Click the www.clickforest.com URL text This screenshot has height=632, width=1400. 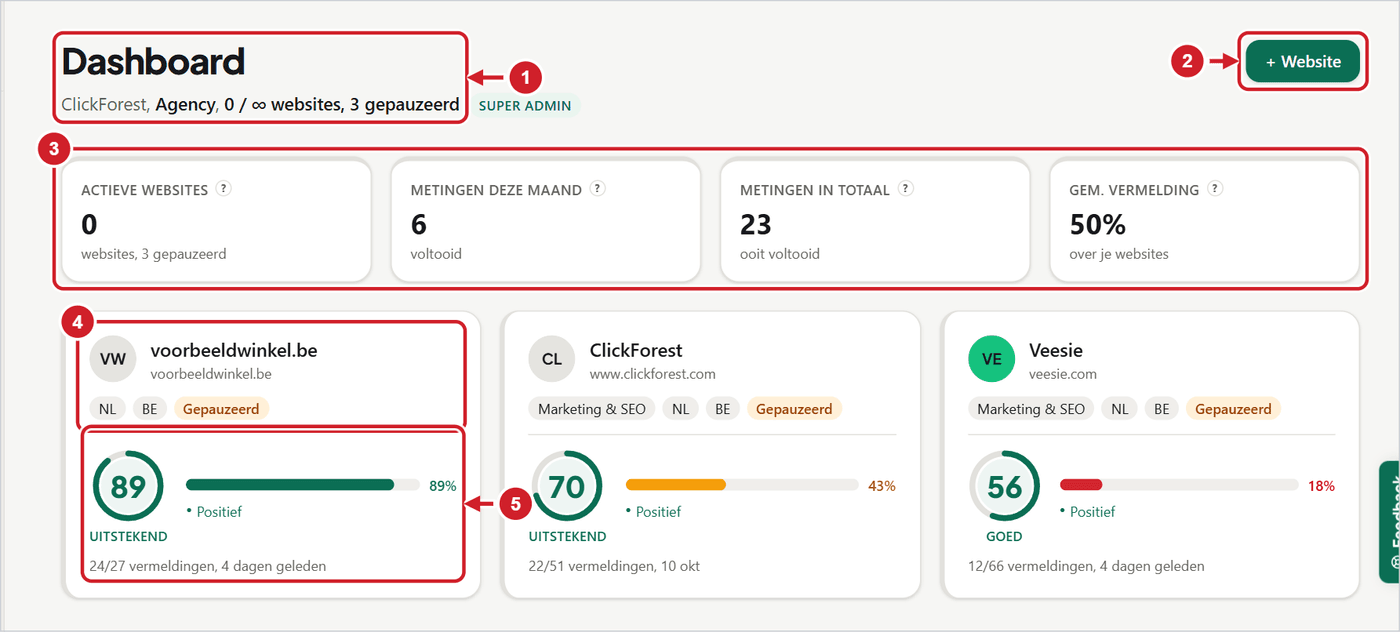point(652,374)
